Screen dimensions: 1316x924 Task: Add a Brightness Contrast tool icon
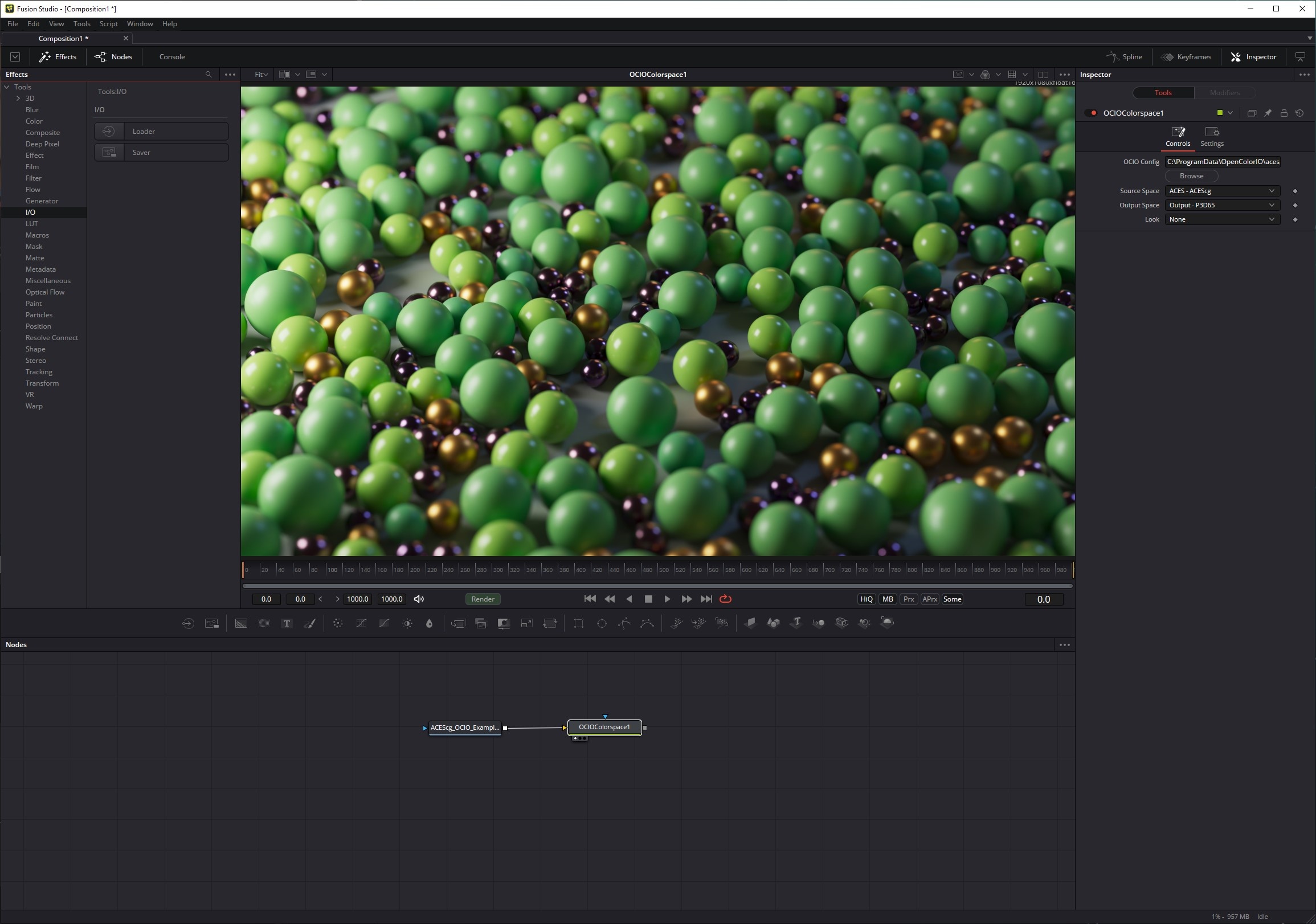pyautogui.click(x=407, y=623)
